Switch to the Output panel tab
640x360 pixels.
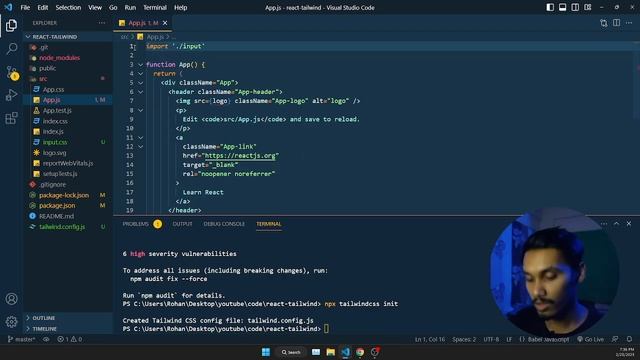(182, 224)
